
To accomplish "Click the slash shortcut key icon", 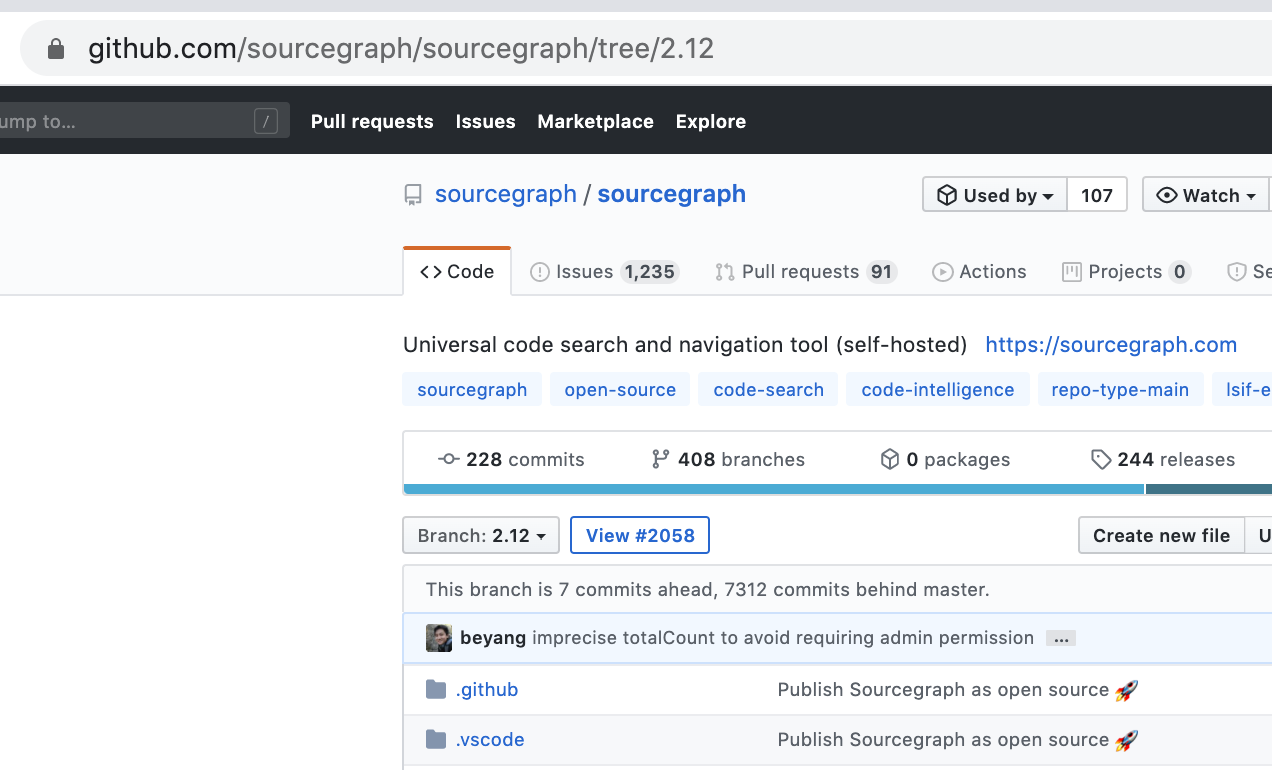I will tap(265, 122).
